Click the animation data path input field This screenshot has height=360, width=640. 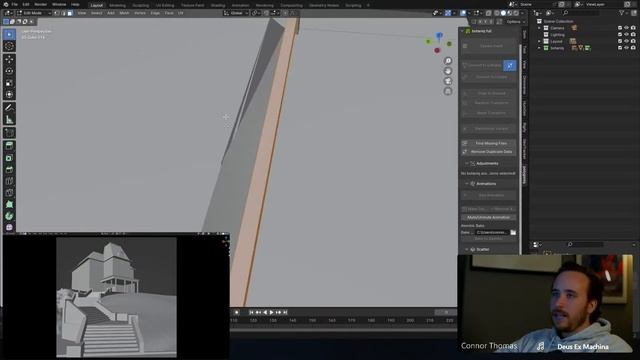[491, 232]
